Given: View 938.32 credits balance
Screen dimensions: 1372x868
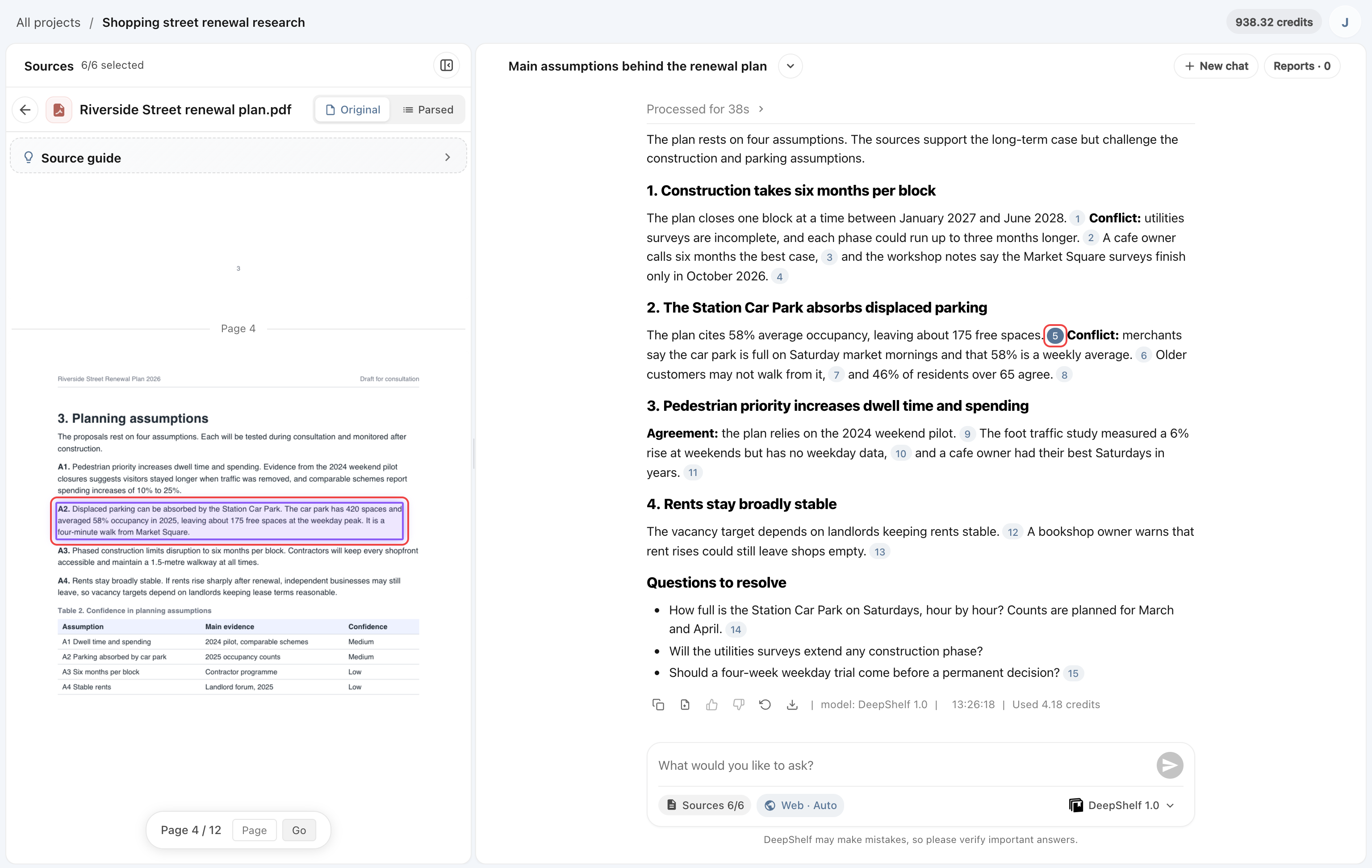Looking at the screenshot, I should [1273, 22].
